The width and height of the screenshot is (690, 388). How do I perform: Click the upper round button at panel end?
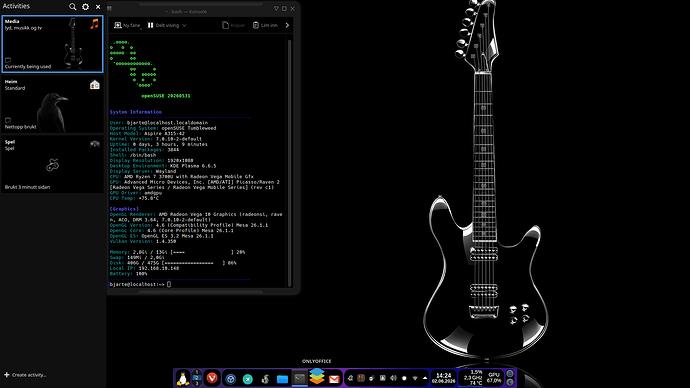coord(510,374)
